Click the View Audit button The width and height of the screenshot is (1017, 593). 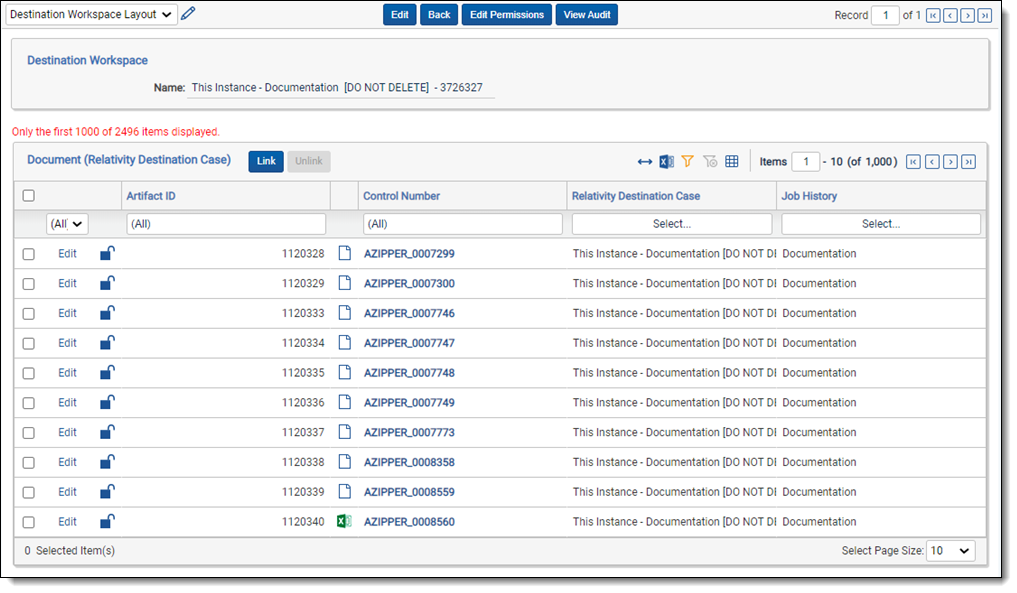588,15
